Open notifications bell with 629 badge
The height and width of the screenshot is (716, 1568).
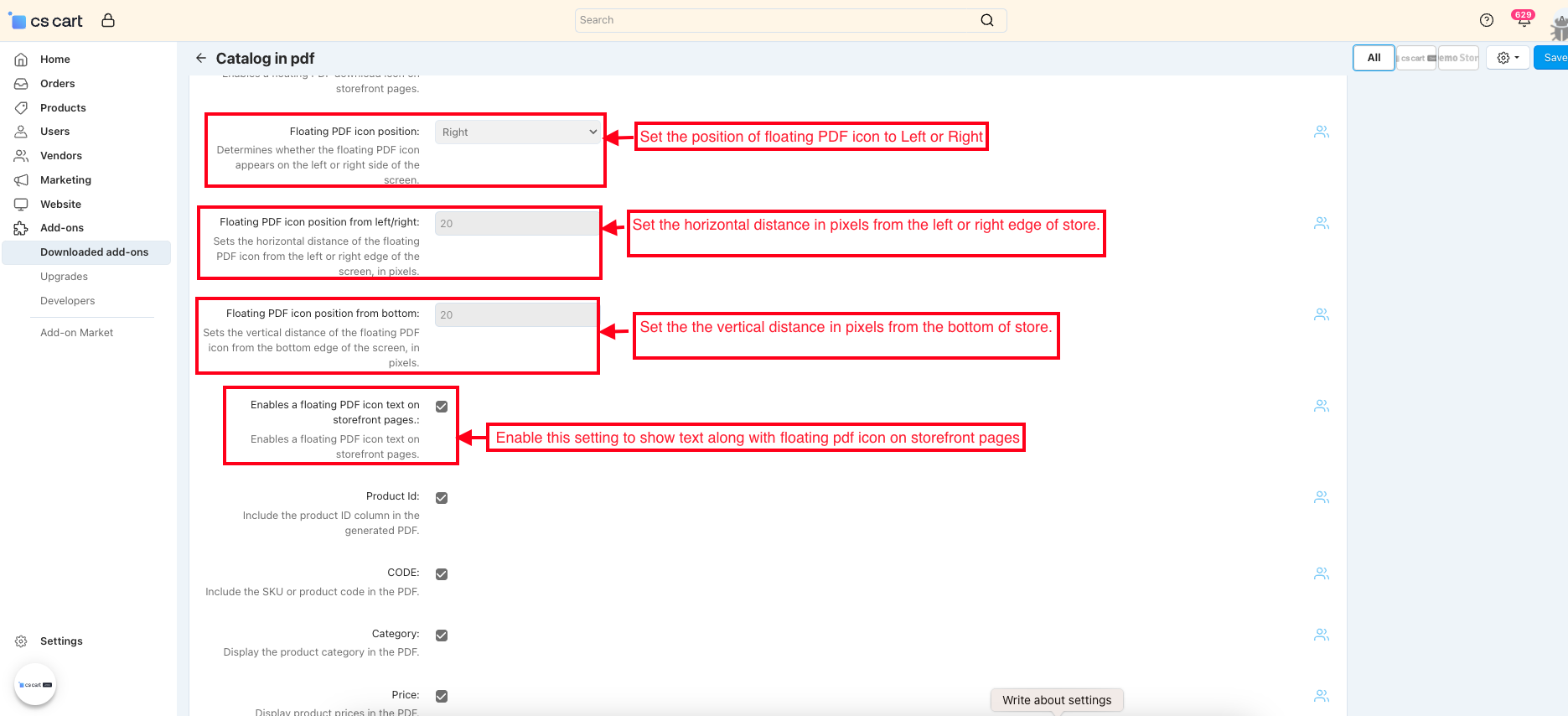tap(1523, 20)
